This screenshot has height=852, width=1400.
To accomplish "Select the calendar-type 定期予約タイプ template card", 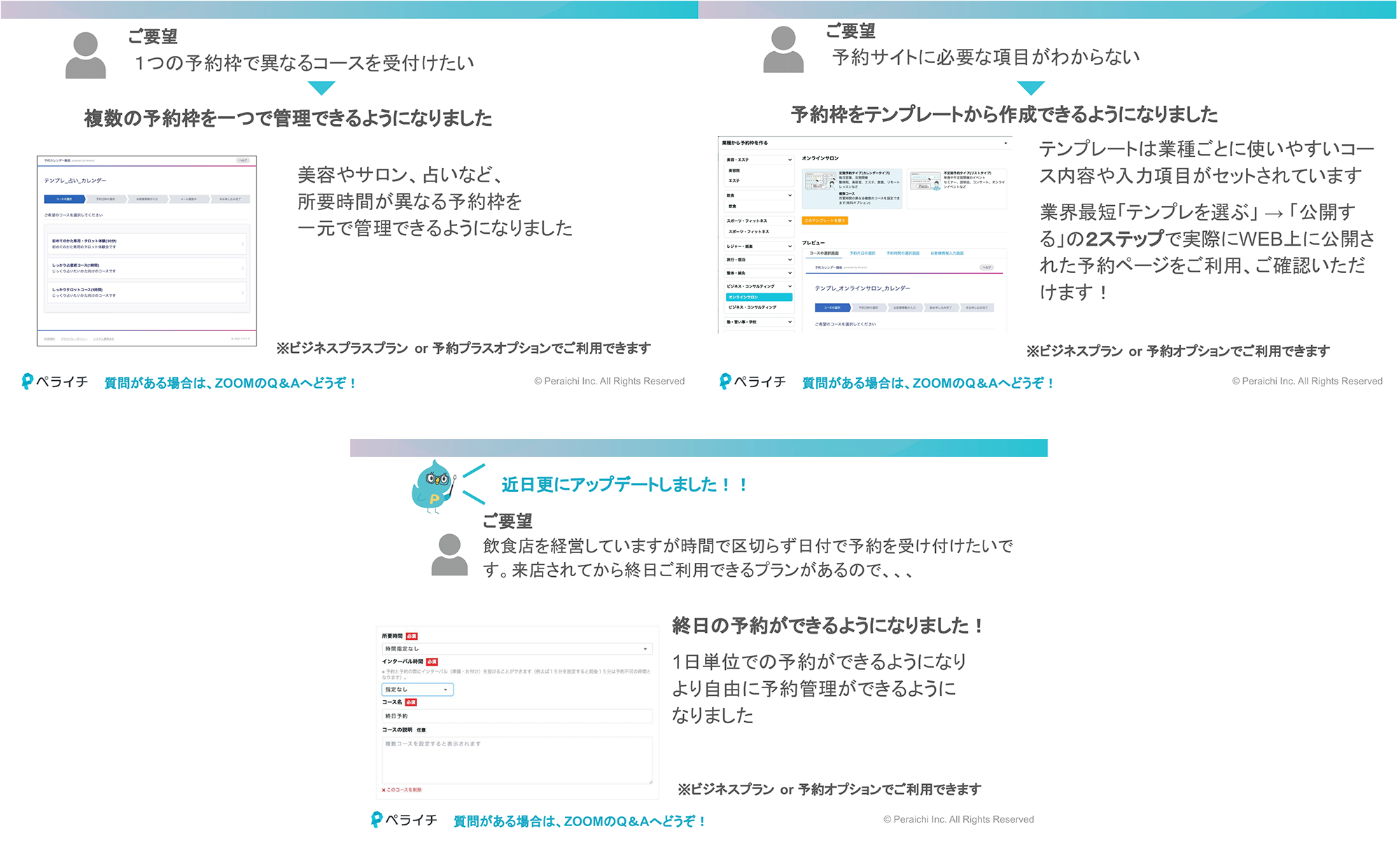I will pos(852,188).
